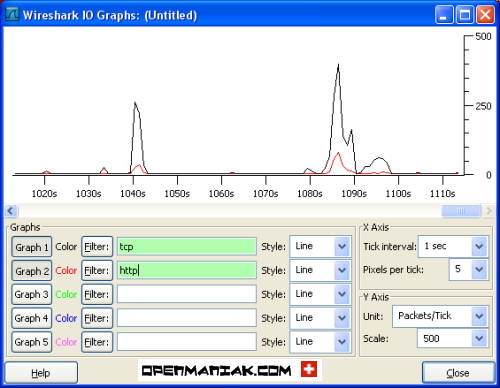500x388 pixels.
Task: Focus the empty Graph 4 filter field
Action: coord(187,318)
